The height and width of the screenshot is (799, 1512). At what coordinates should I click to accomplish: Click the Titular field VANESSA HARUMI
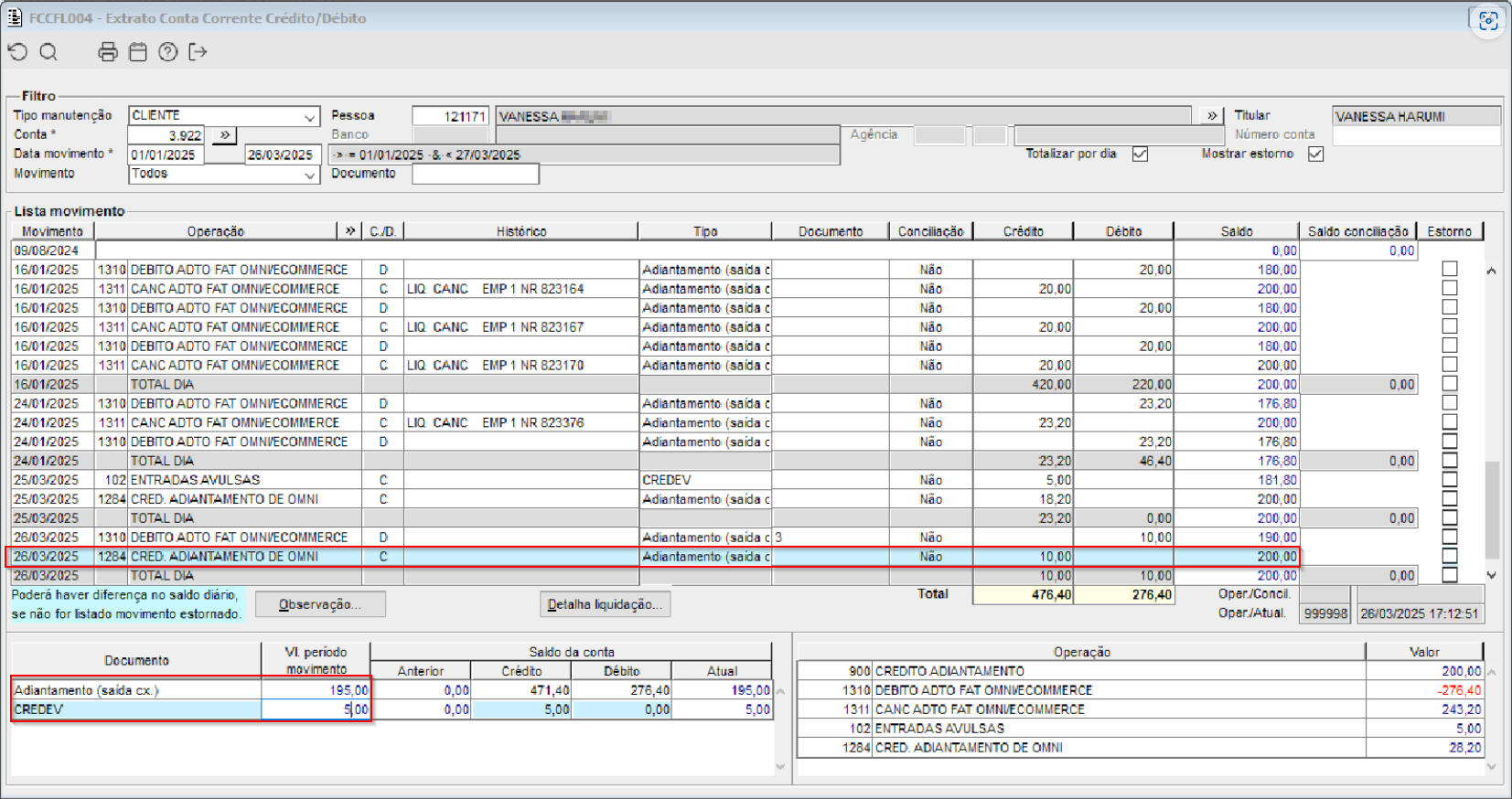pyautogui.click(x=1416, y=116)
